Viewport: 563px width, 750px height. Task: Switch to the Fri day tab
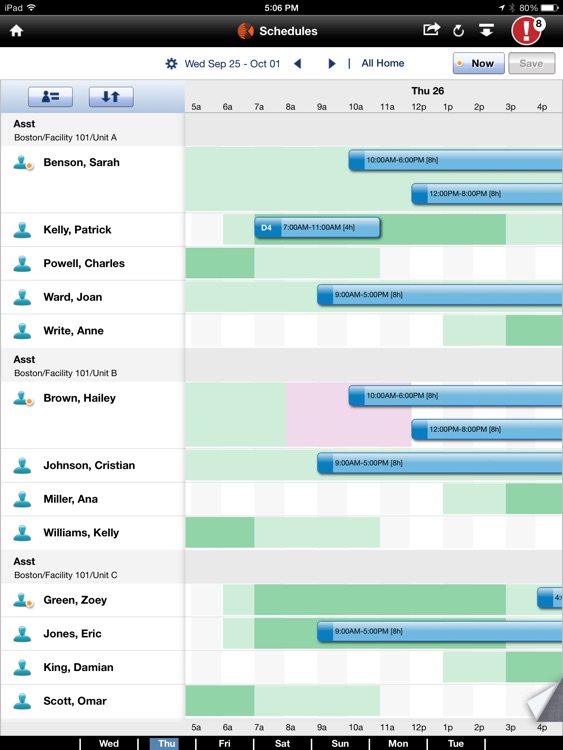pos(224,743)
